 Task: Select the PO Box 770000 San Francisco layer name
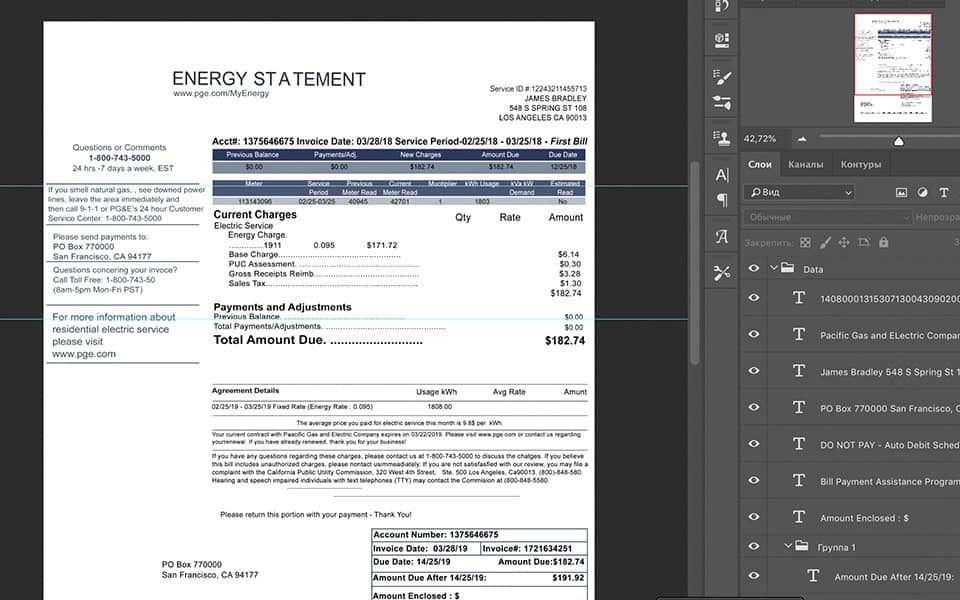click(x=890, y=408)
